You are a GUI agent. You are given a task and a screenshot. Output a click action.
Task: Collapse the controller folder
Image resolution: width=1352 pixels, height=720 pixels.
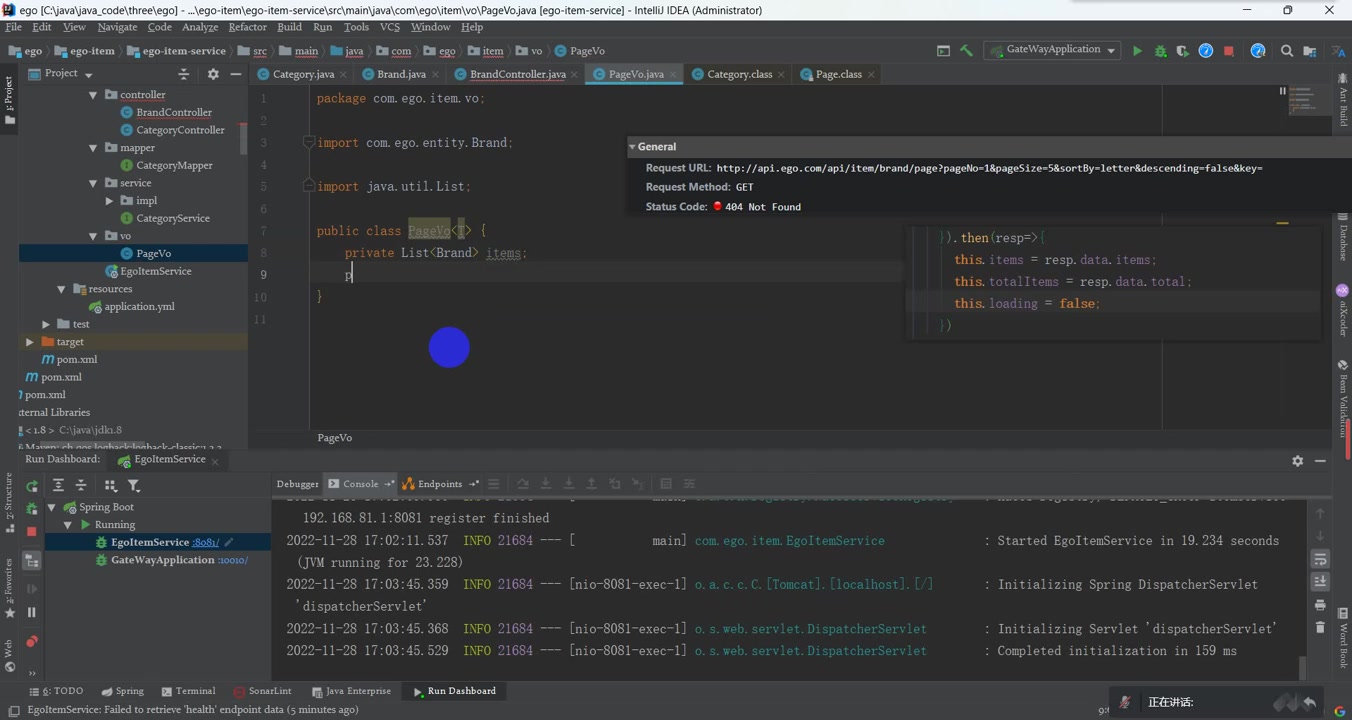pyautogui.click(x=93, y=95)
